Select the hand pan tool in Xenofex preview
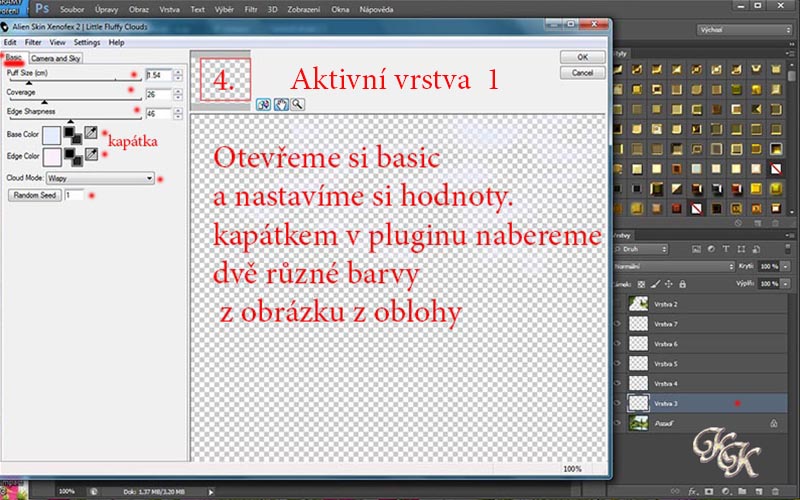Viewport: 800px width, 500px height. (x=281, y=105)
